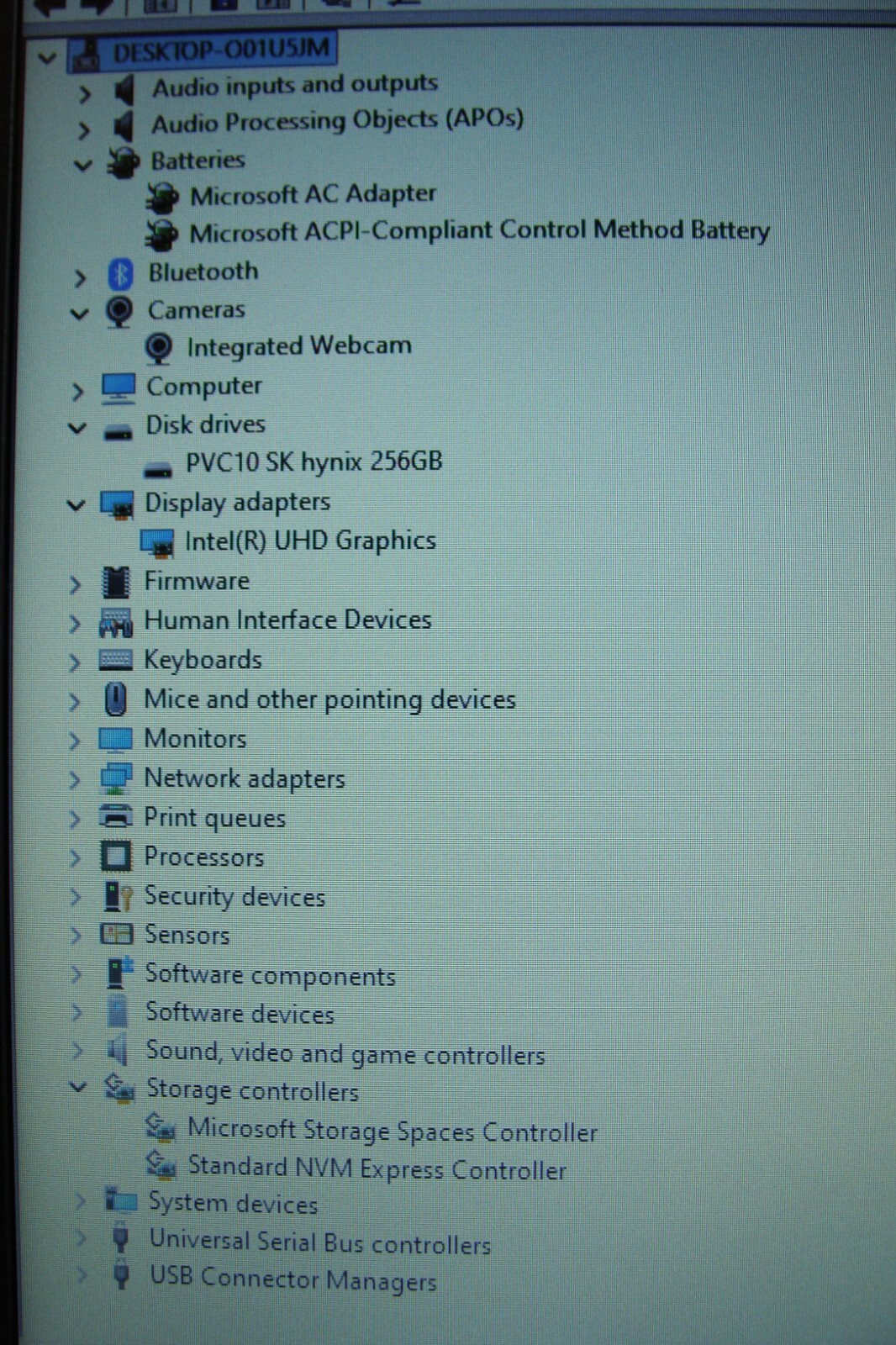Select Standard NVM Express Controller

377,1168
